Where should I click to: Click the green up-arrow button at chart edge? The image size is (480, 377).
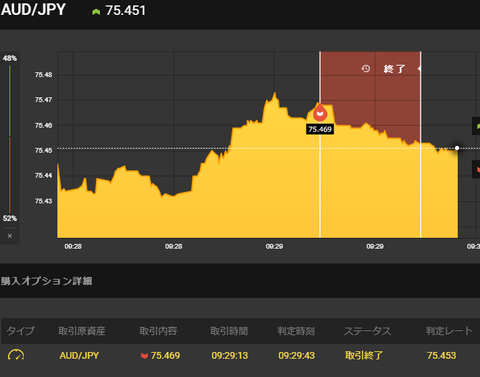(x=476, y=126)
